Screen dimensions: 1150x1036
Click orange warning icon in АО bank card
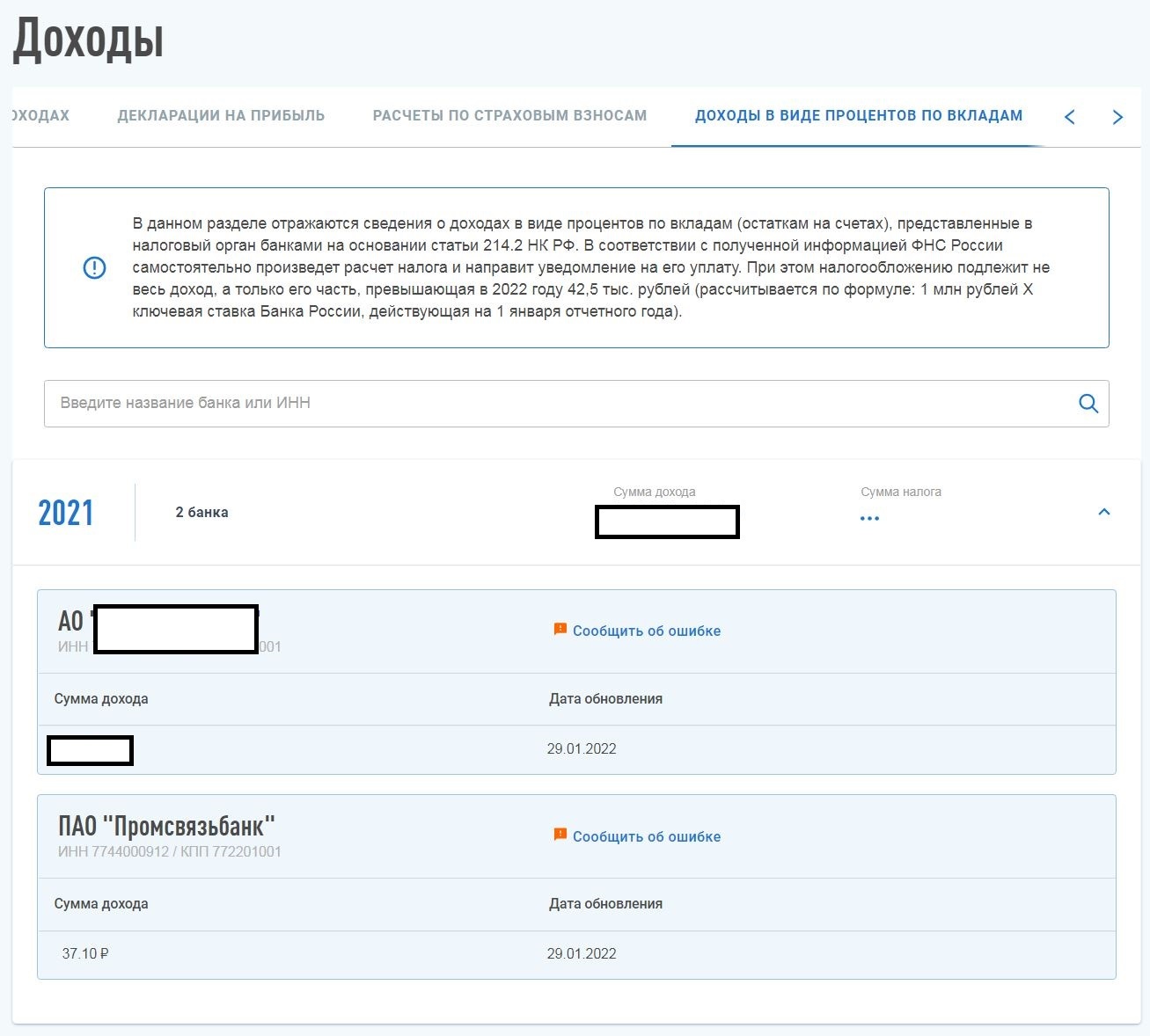point(560,629)
